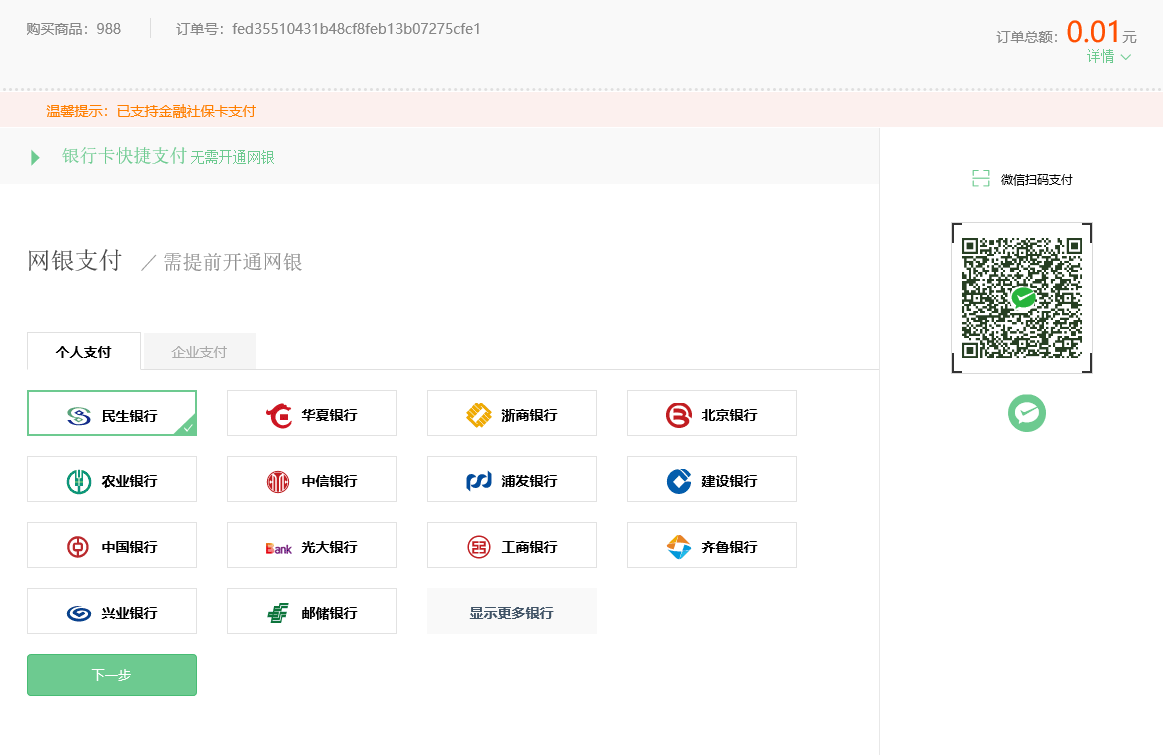Viewport: 1163px width, 755px height.
Task: Expand 显示更多银行 to show more banks
Action: [x=511, y=611]
